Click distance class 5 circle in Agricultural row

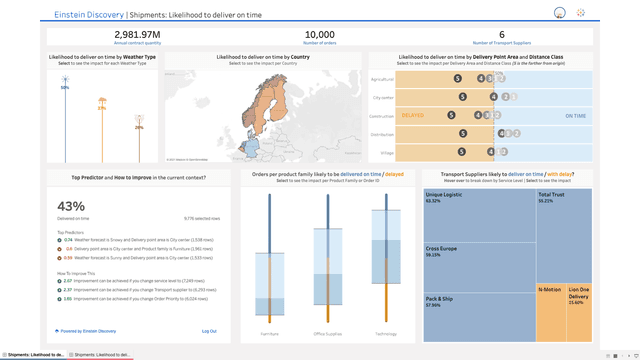click(x=458, y=78)
